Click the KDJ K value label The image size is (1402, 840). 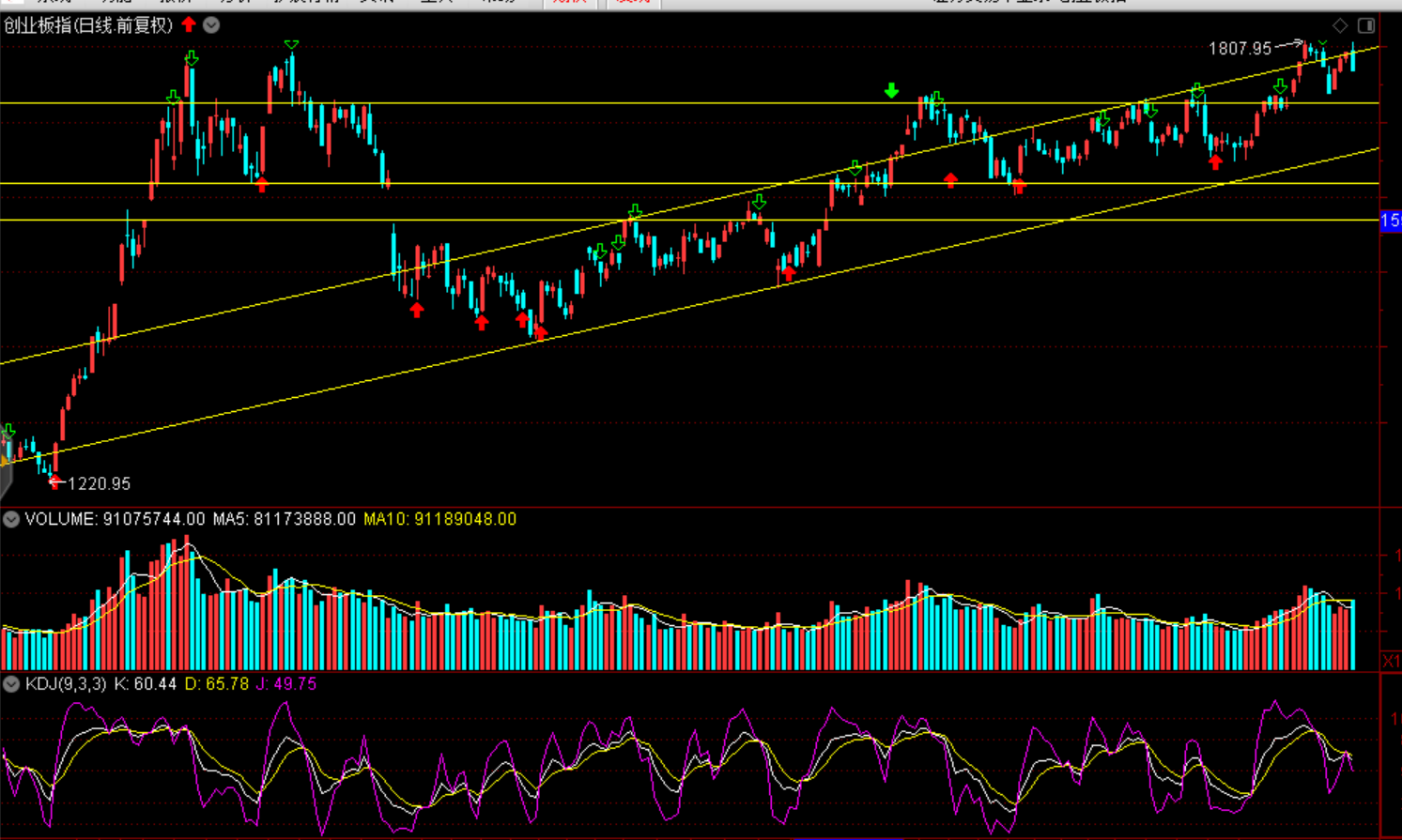tap(145, 684)
